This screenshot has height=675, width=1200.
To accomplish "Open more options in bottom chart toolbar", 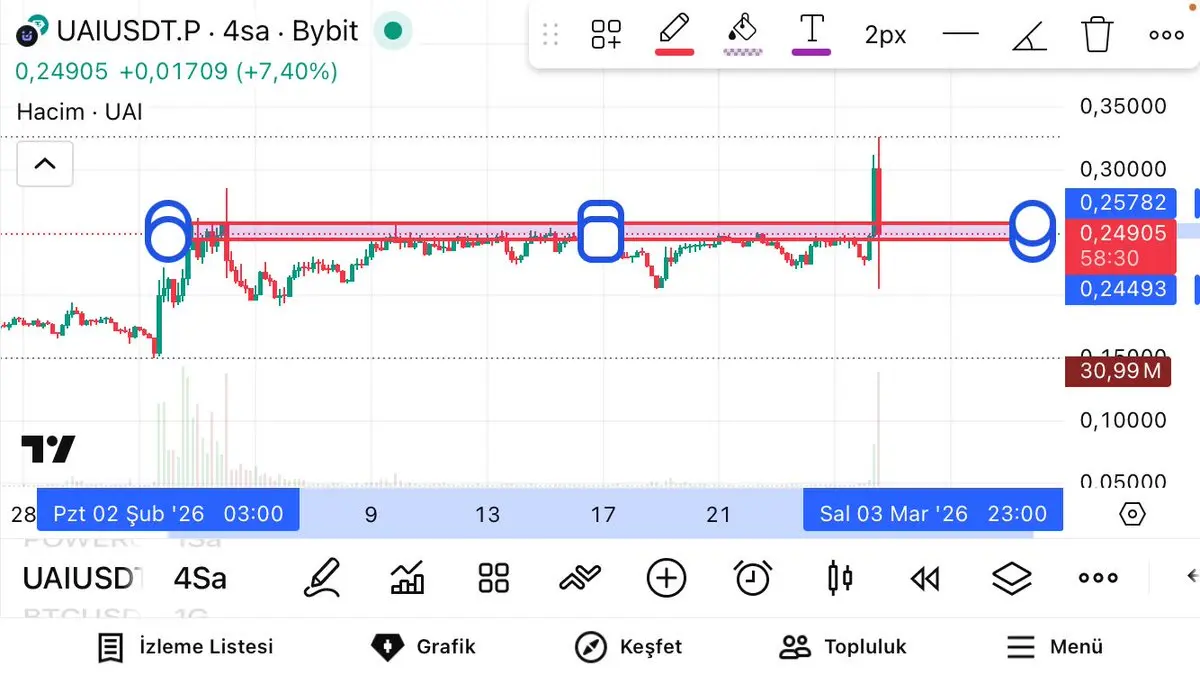I will [1098, 577].
